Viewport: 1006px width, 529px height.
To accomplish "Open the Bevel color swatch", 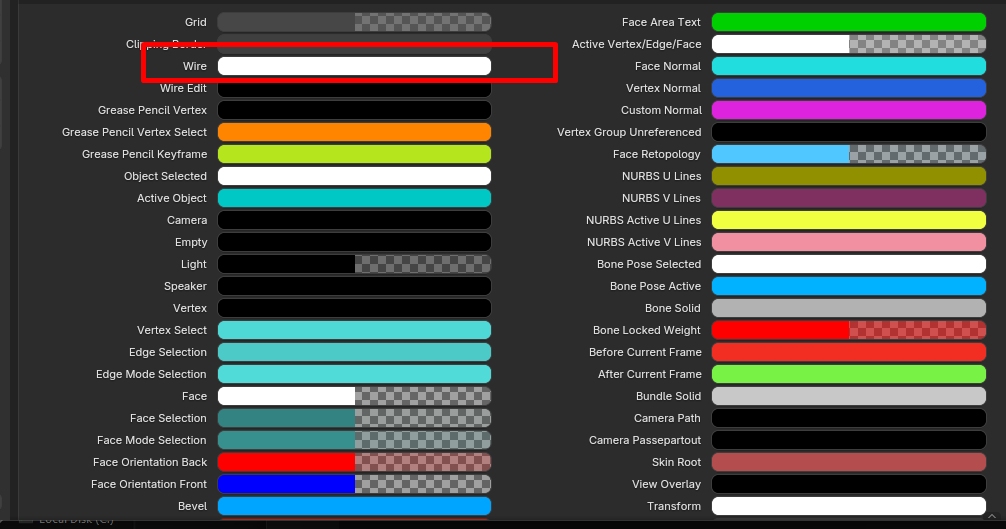I will [x=354, y=507].
